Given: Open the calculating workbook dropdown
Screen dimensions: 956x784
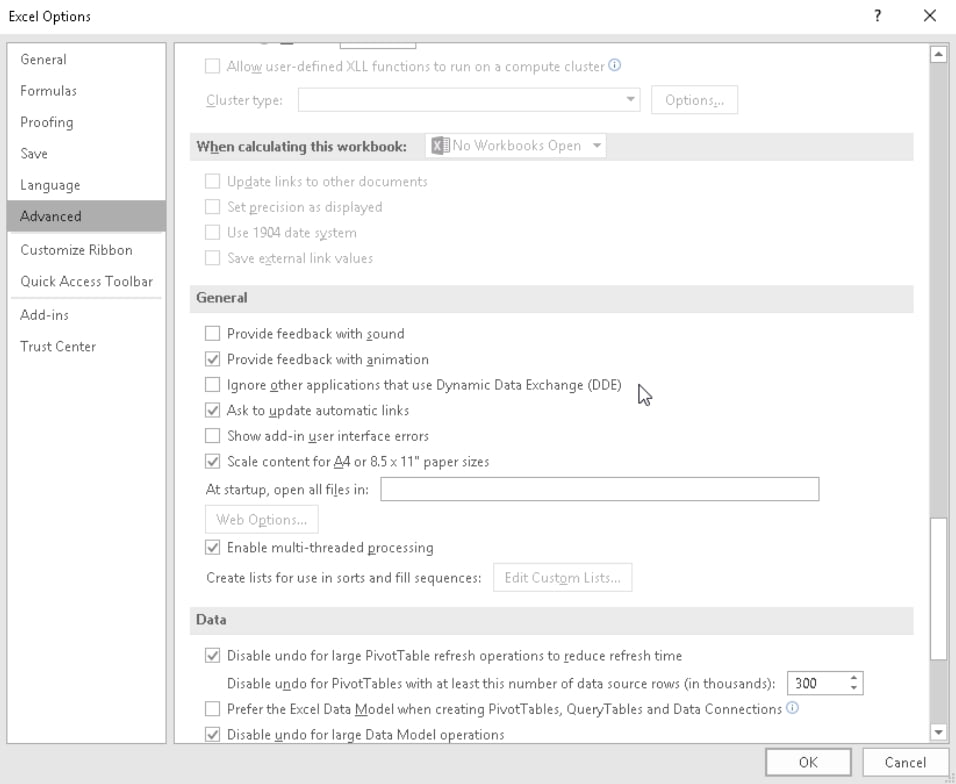Looking at the screenshot, I should [x=516, y=146].
